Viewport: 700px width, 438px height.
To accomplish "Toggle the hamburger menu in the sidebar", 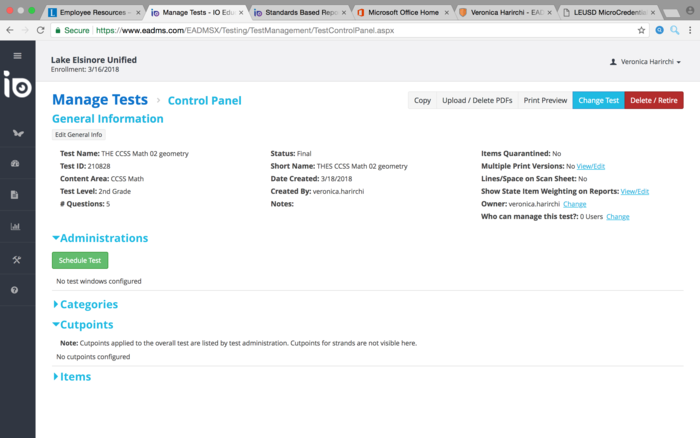I will [17, 56].
